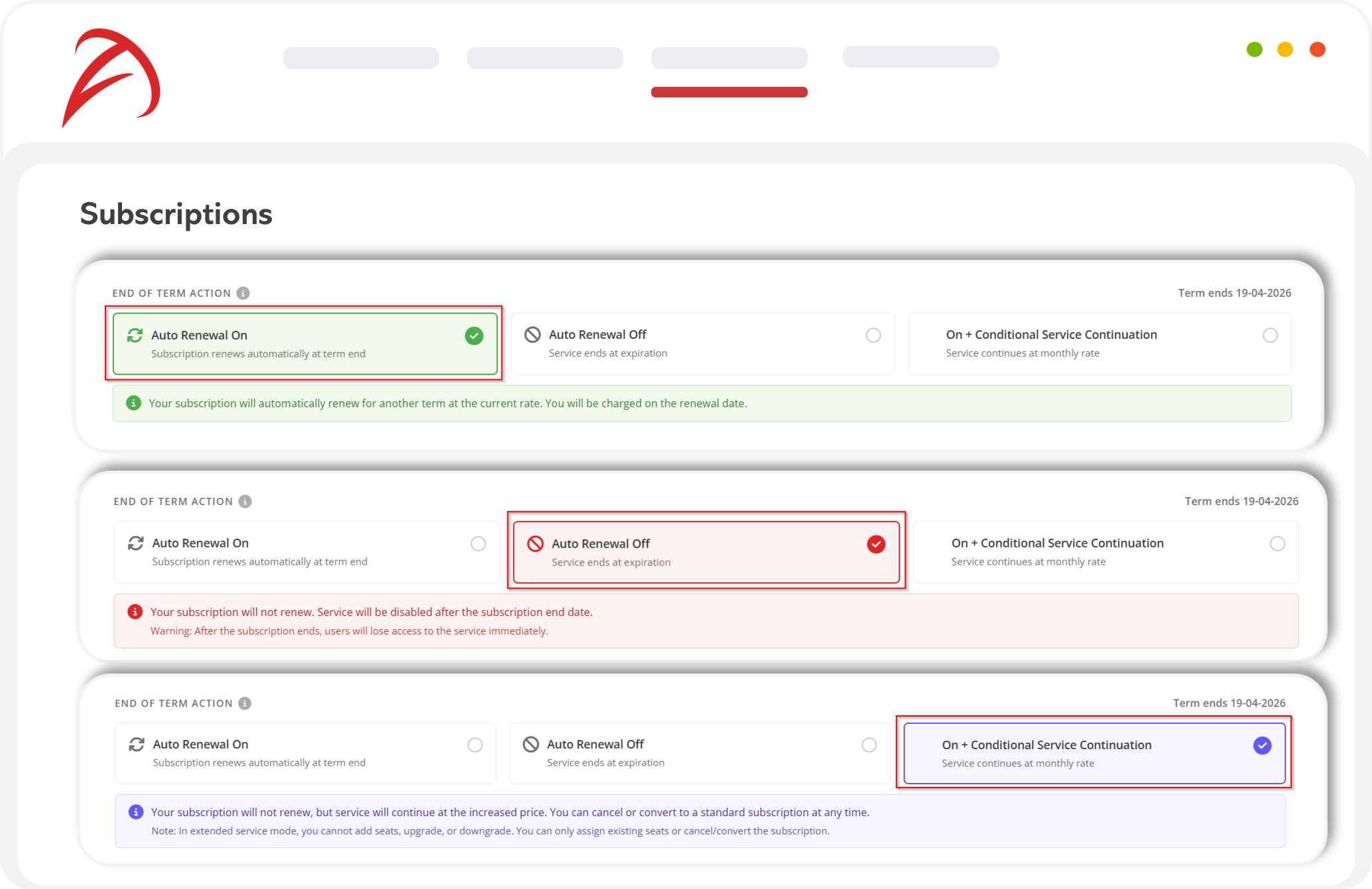Viewport: 1372px width, 889px height.
Task: Click 'Warning: After the subscription ends' text
Action: [x=349, y=631]
